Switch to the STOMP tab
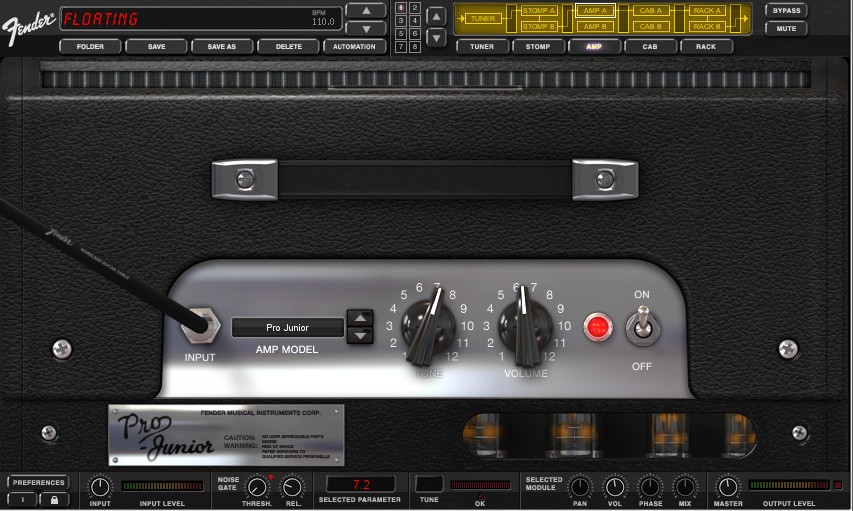The width and height of the screenshot is (853, 511). pos(538,47)
